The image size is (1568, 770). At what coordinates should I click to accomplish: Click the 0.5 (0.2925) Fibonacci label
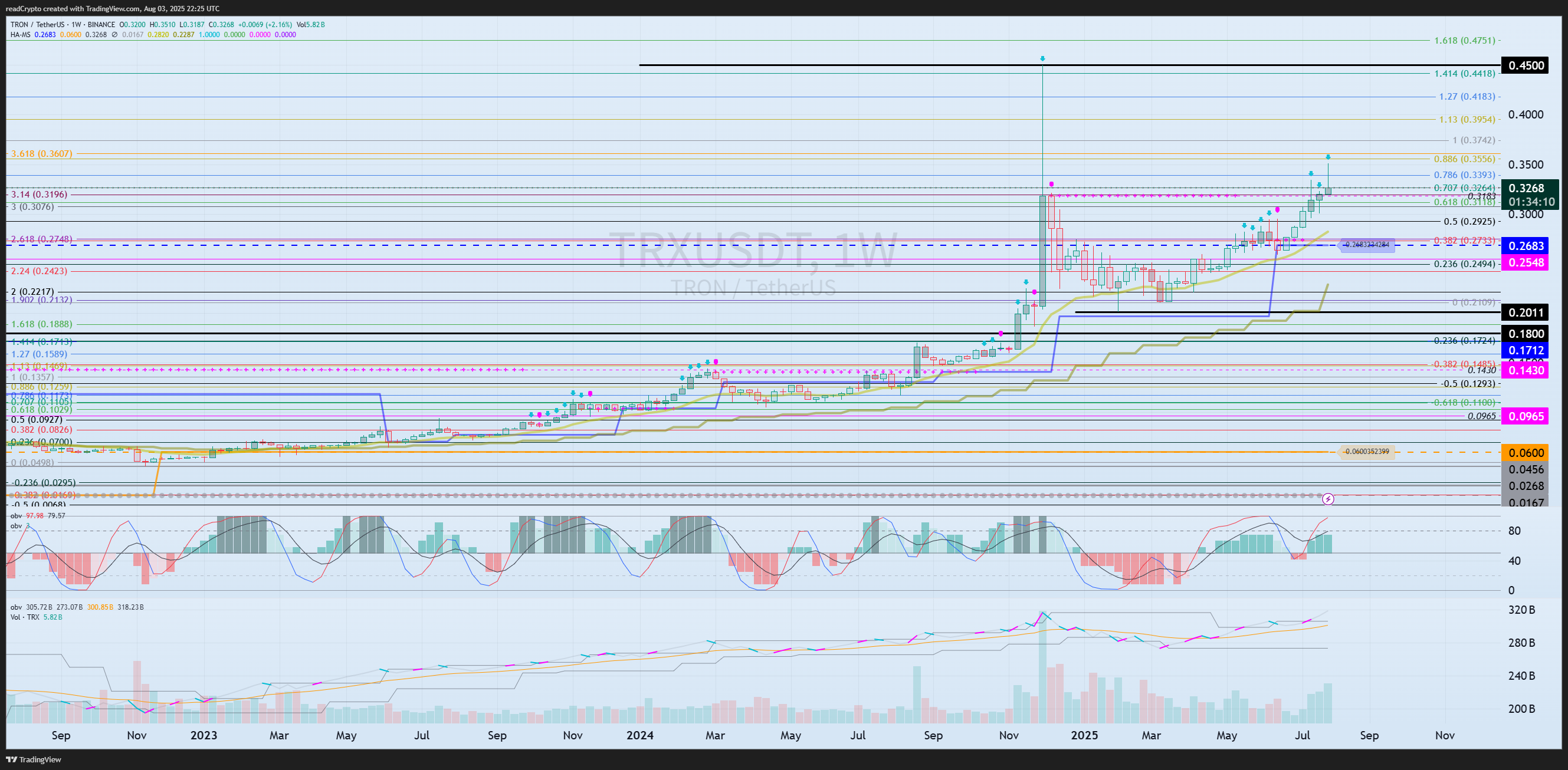[1469, 222]
